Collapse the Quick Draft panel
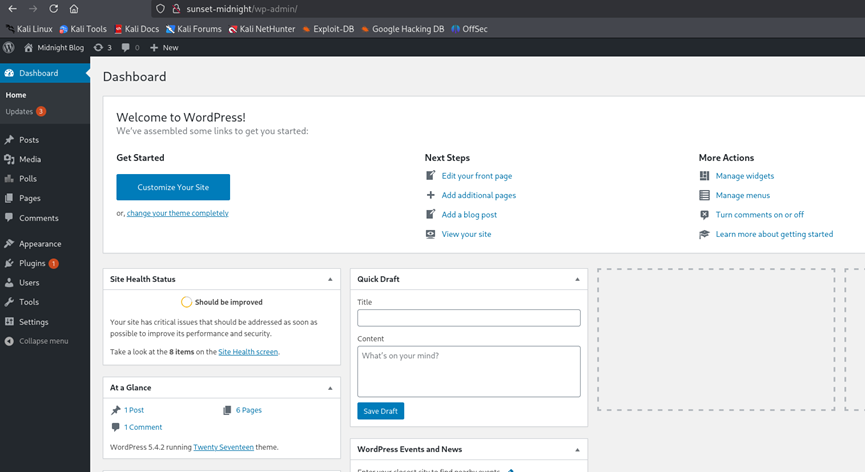Image resolution: width=865 pixels, height=472 pixels. click(x=577, y=279)
